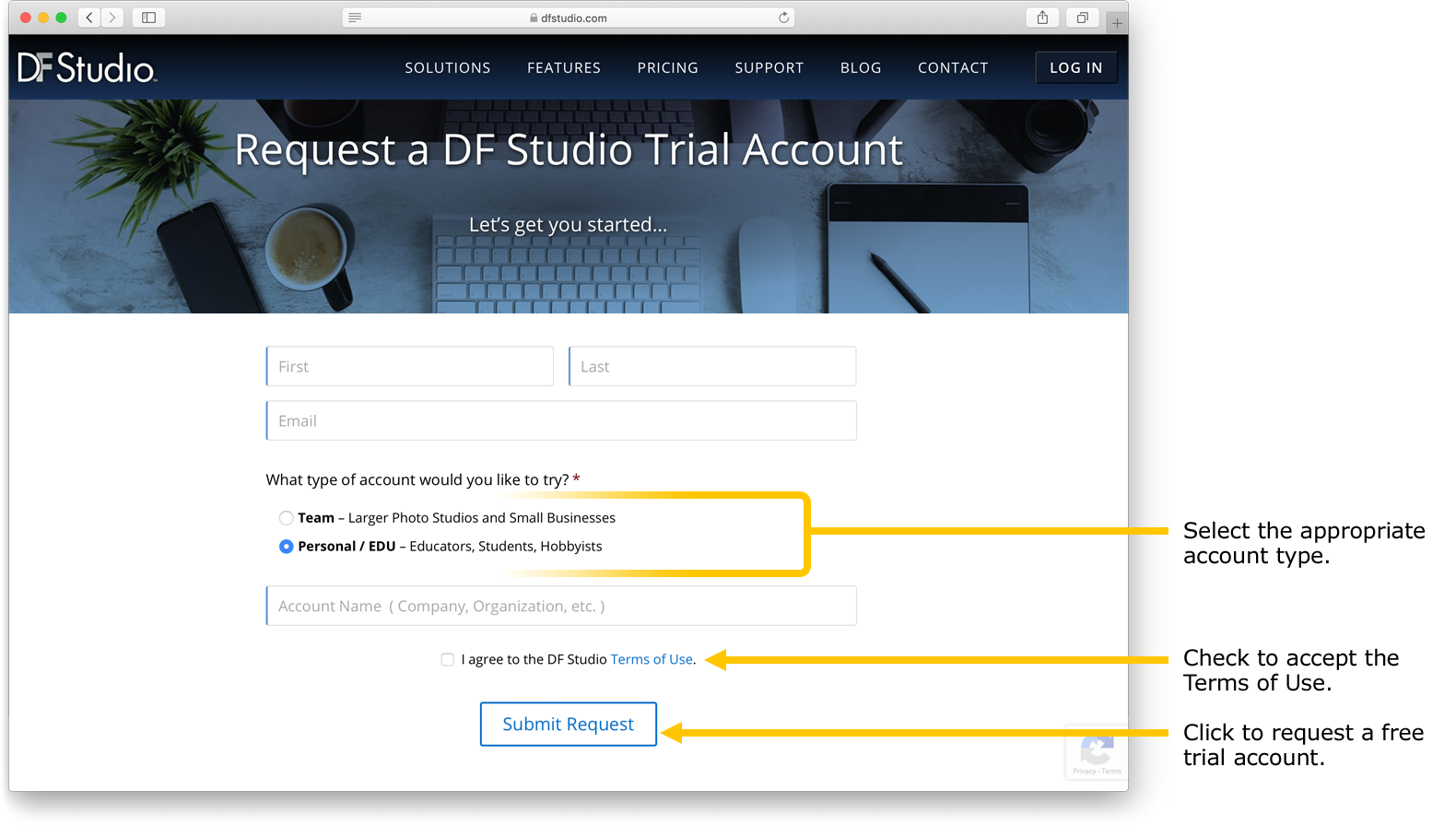
Task: Open the Contact page
Action: tap(953, 68)
